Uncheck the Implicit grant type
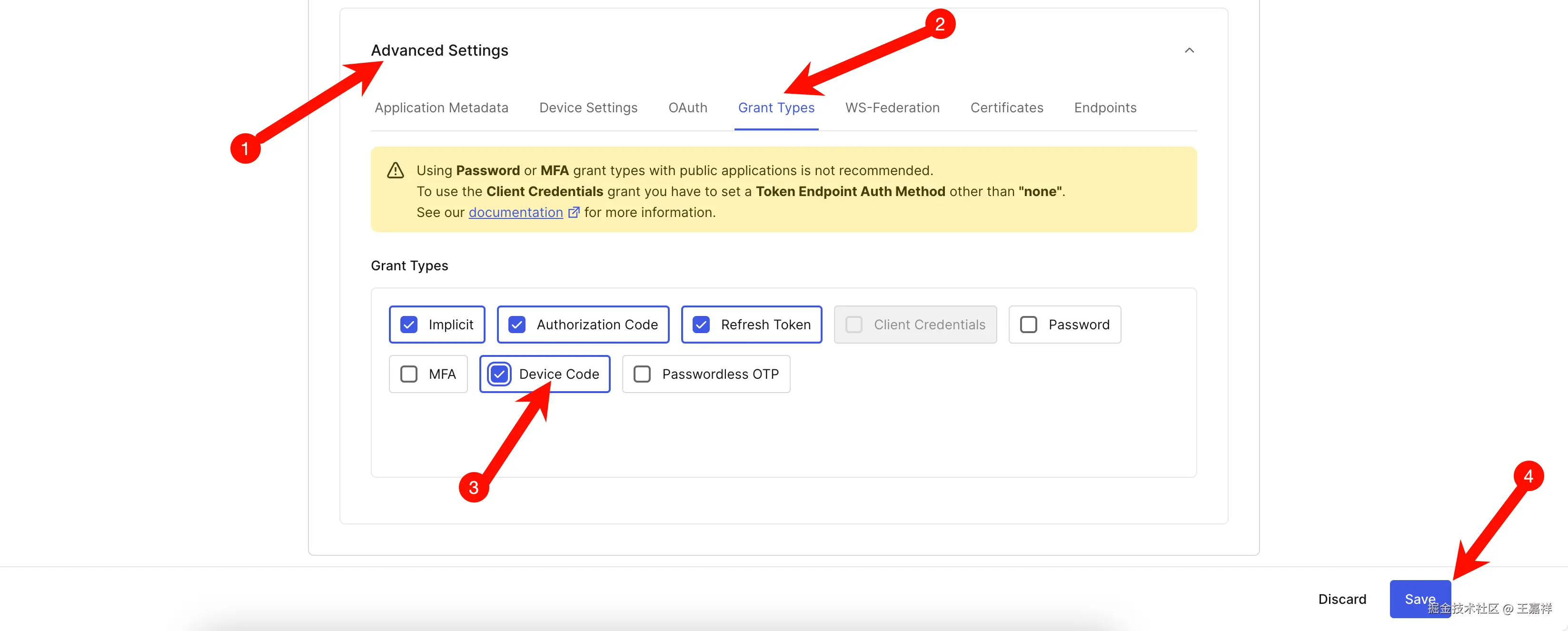This screenshot has width=1568, height=631. point(409,325)
